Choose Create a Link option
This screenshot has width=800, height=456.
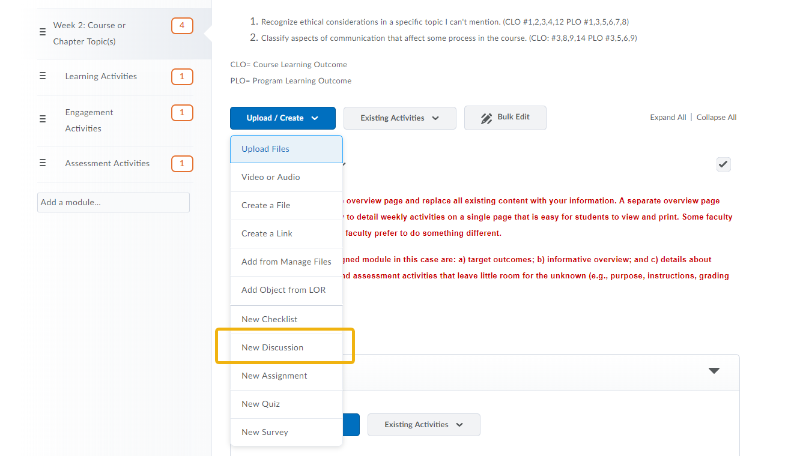click(267, 233)
